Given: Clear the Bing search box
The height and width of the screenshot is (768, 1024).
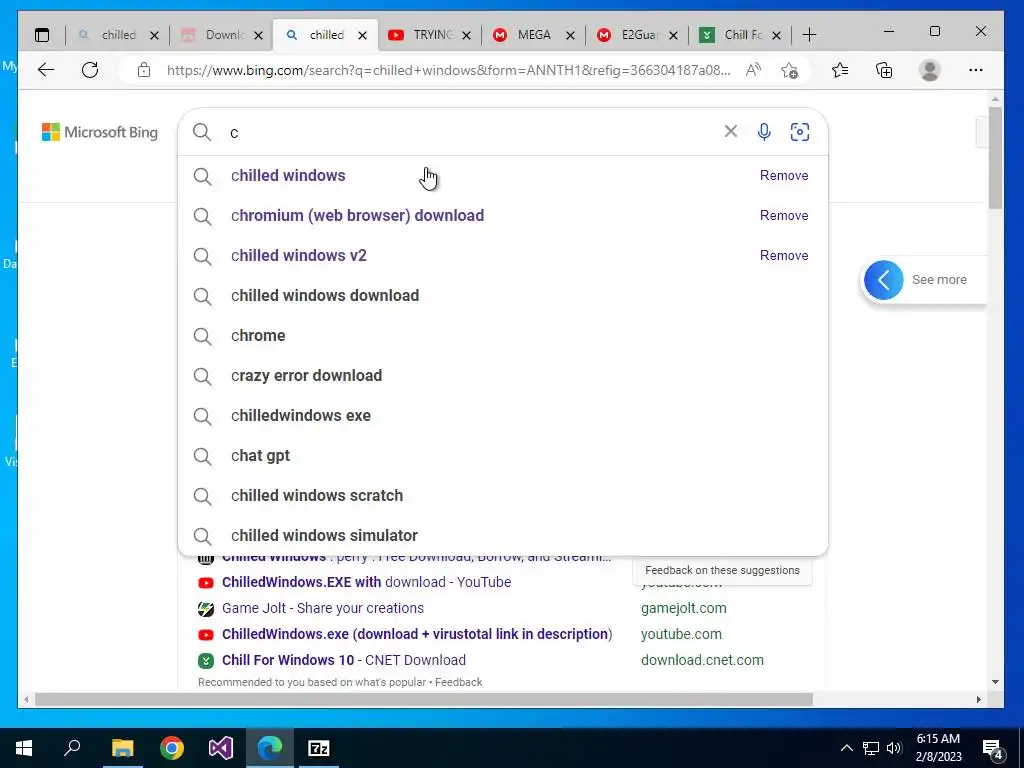Looking at the screenshot, I should point(731,131).
